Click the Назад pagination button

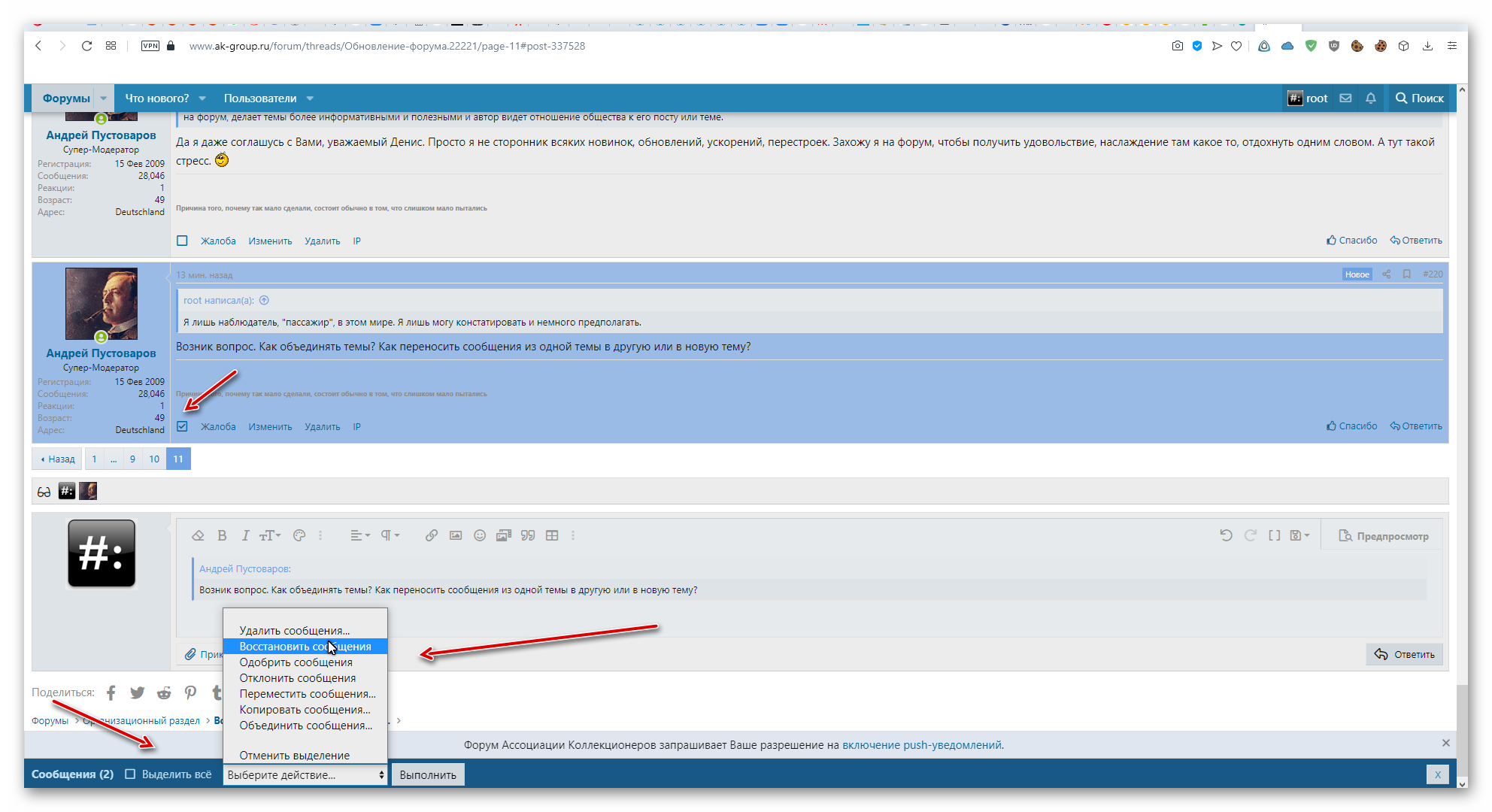[x=57, y=459]
